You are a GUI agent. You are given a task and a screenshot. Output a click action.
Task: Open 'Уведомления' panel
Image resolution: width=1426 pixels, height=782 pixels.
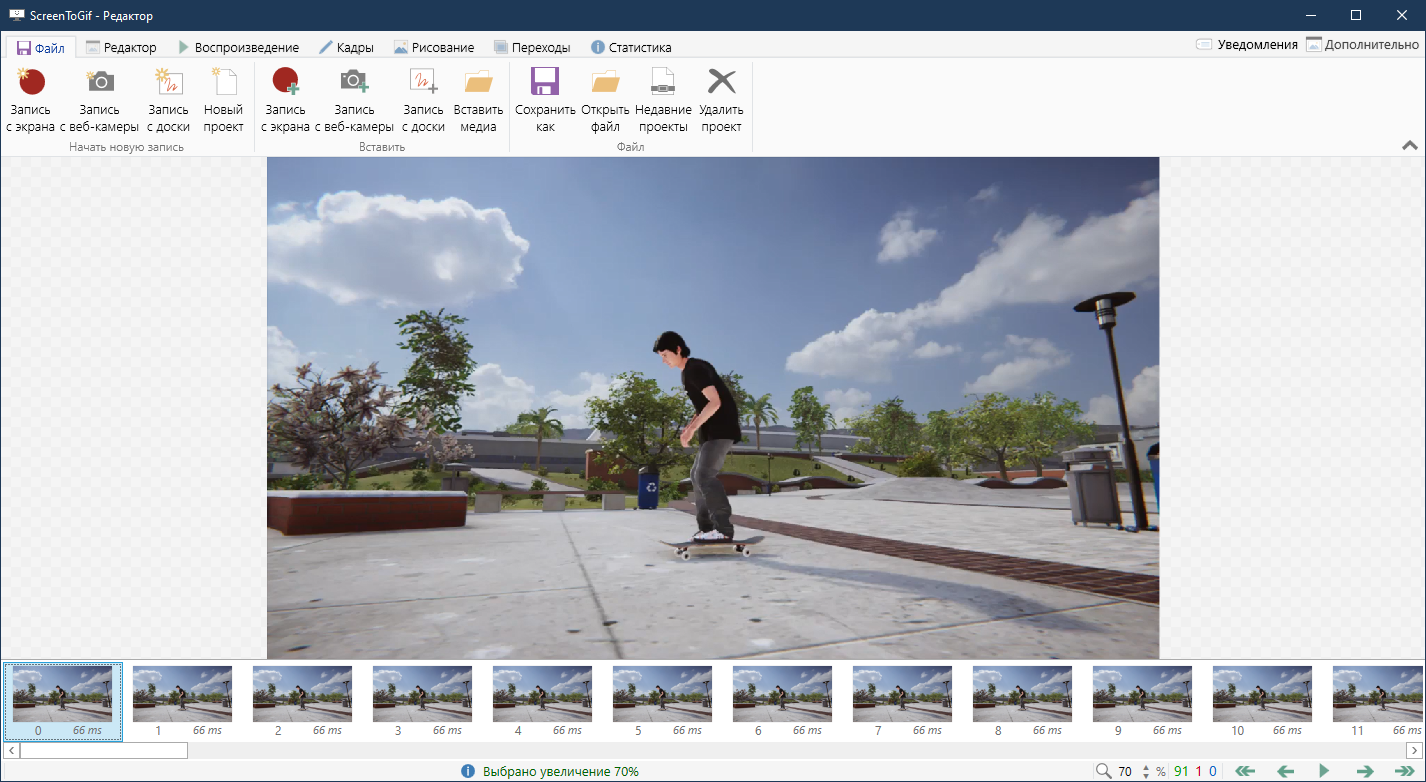(1247, 45)
